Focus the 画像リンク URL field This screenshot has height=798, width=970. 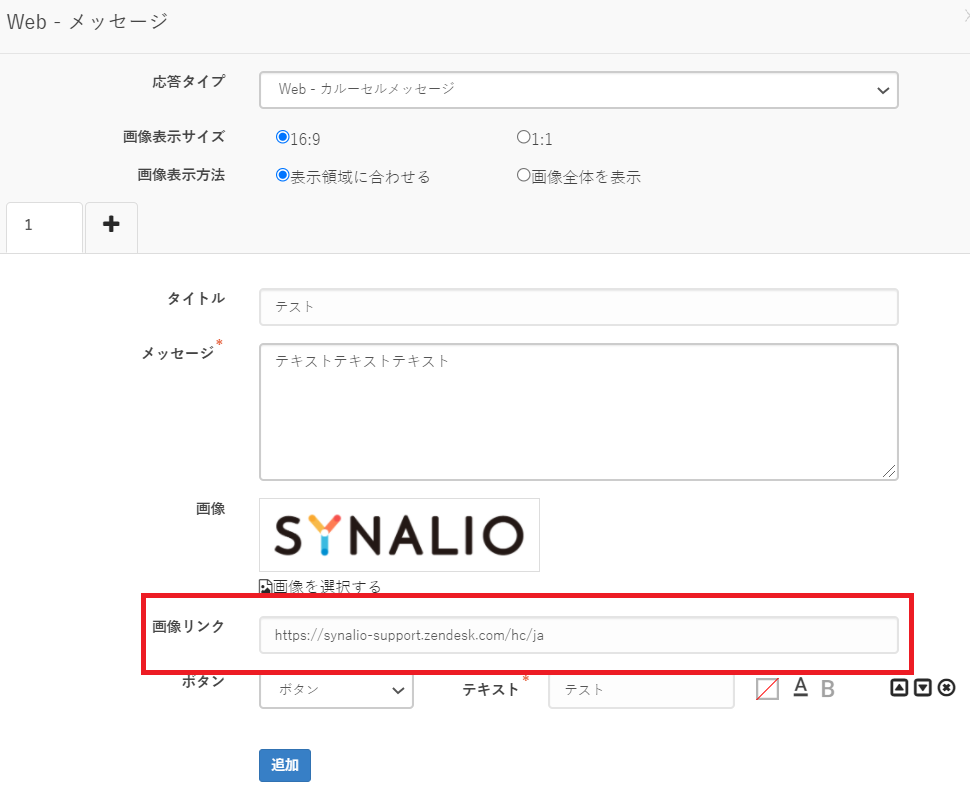[x=578, y=635]
